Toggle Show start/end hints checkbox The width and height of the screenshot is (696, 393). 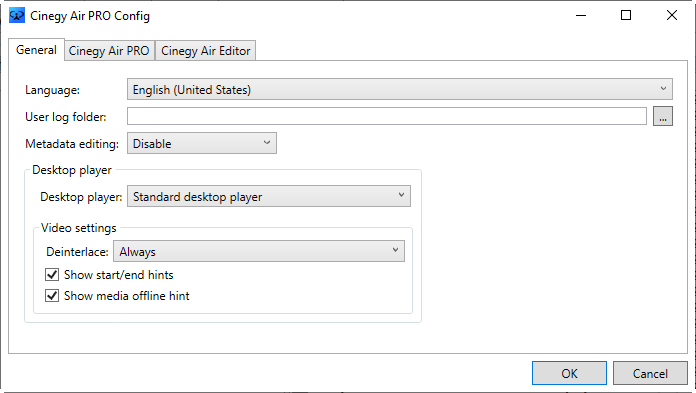[x=52, y=274]
